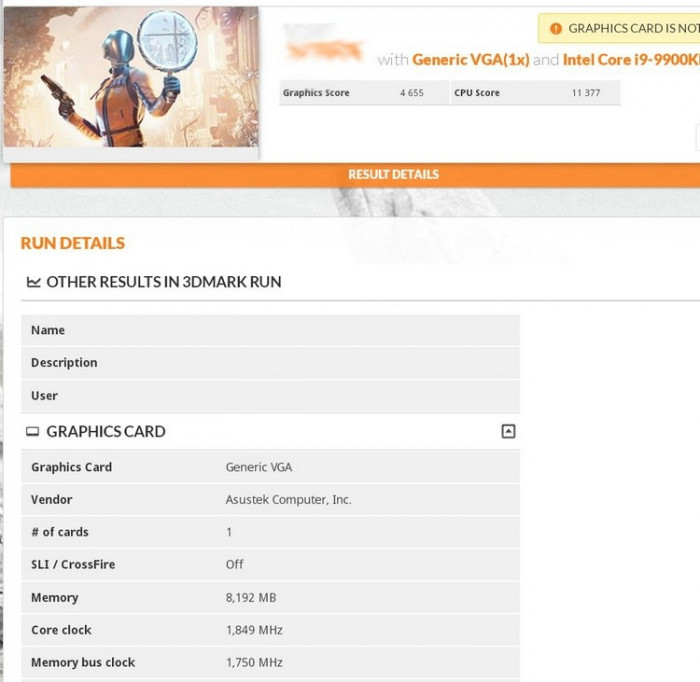Click the Run Details heading

(x=73, y=243)
